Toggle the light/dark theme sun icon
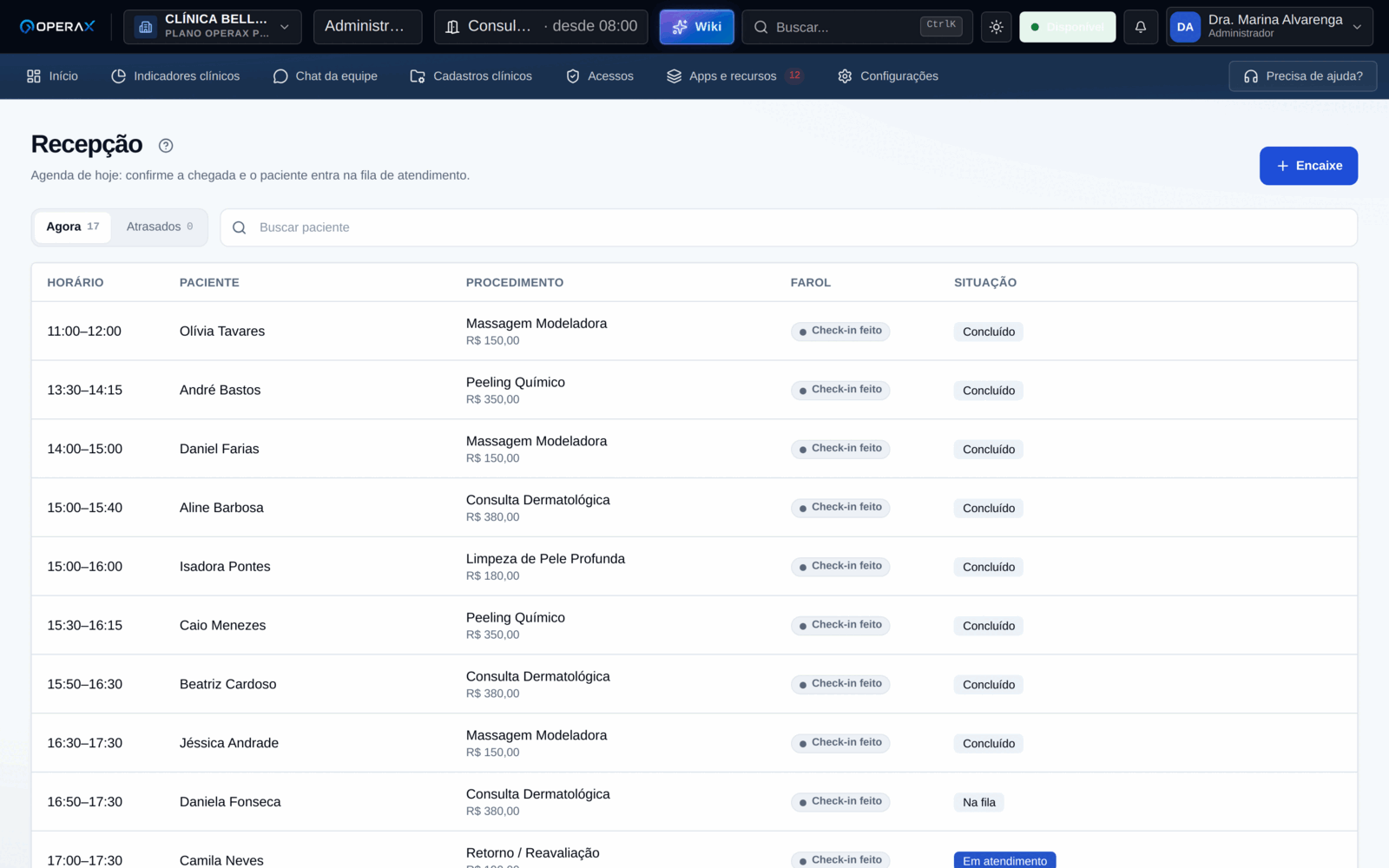The height and width of the screenshot is (868, 1389). [996, 27]
